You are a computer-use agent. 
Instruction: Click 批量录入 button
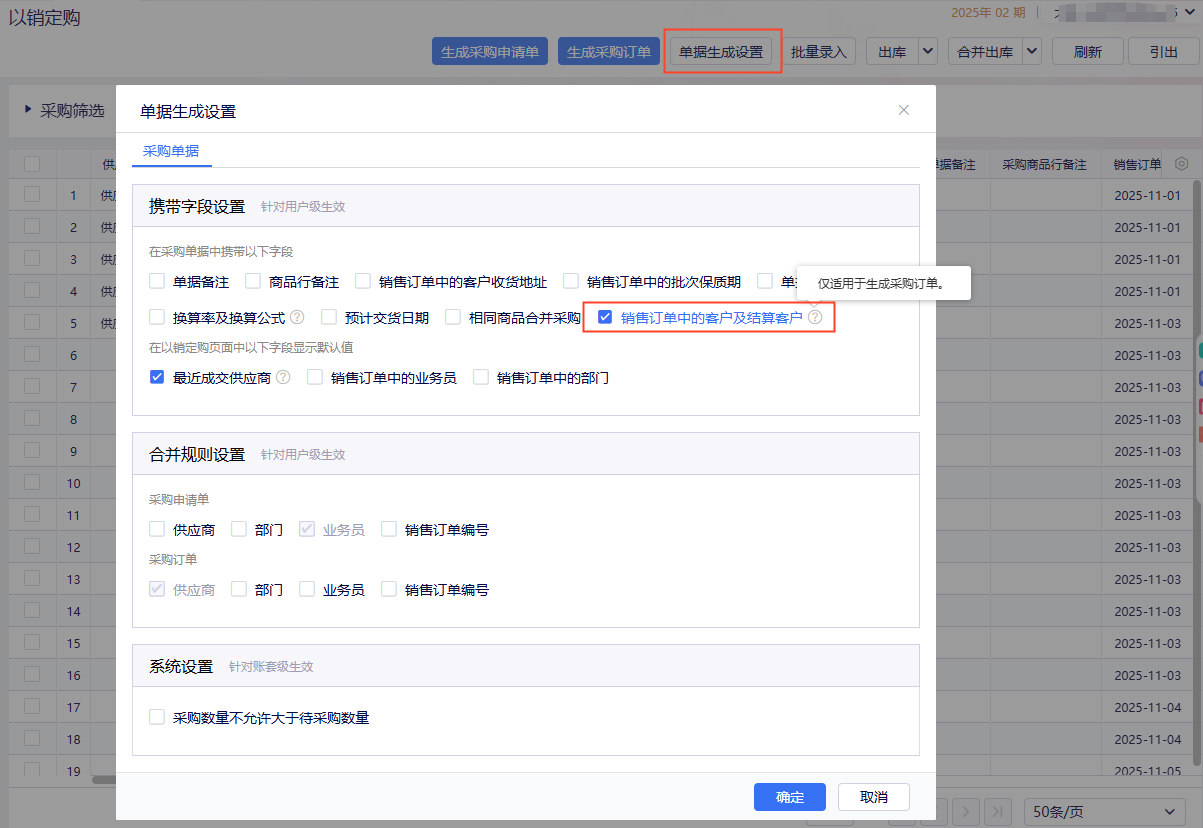819,52
